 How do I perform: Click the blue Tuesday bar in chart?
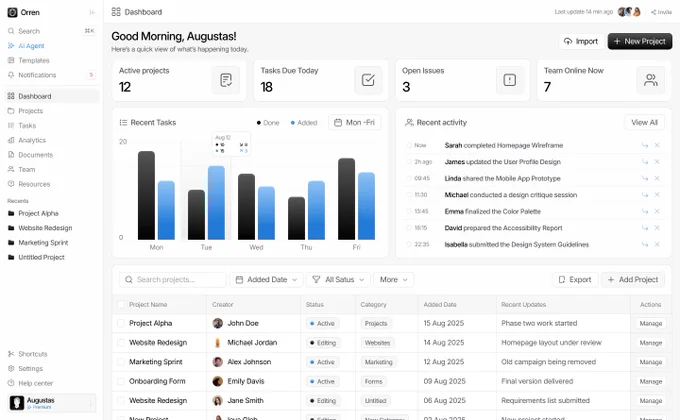coord(216,203)
